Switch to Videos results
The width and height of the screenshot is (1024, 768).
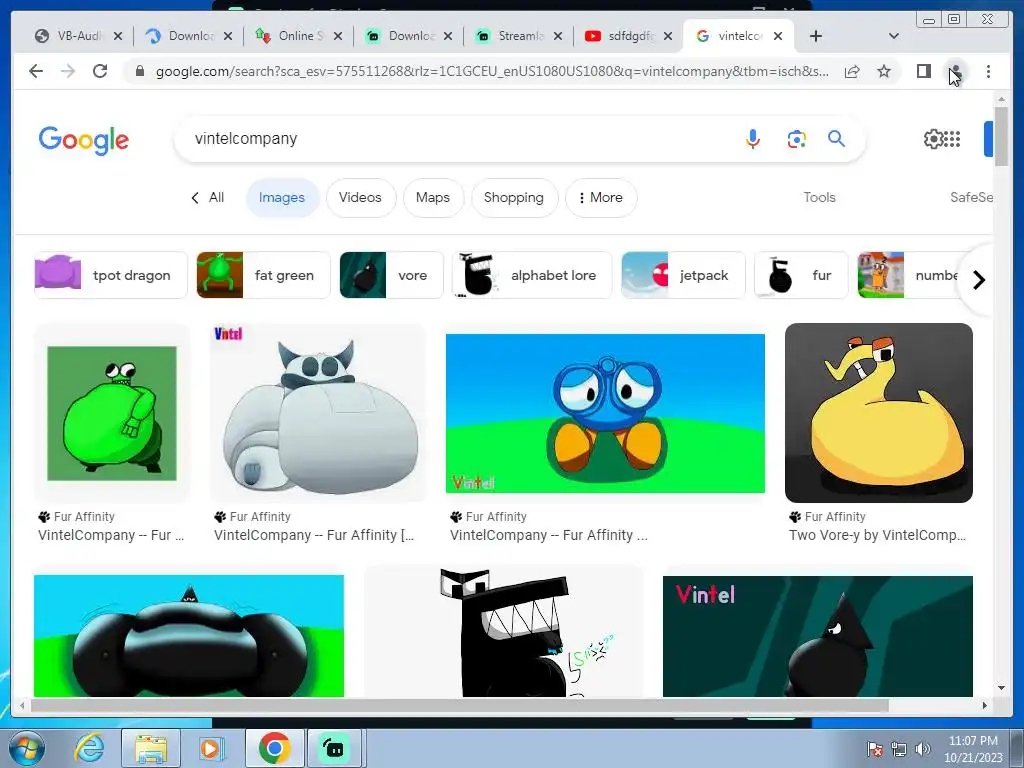point(360,197)
